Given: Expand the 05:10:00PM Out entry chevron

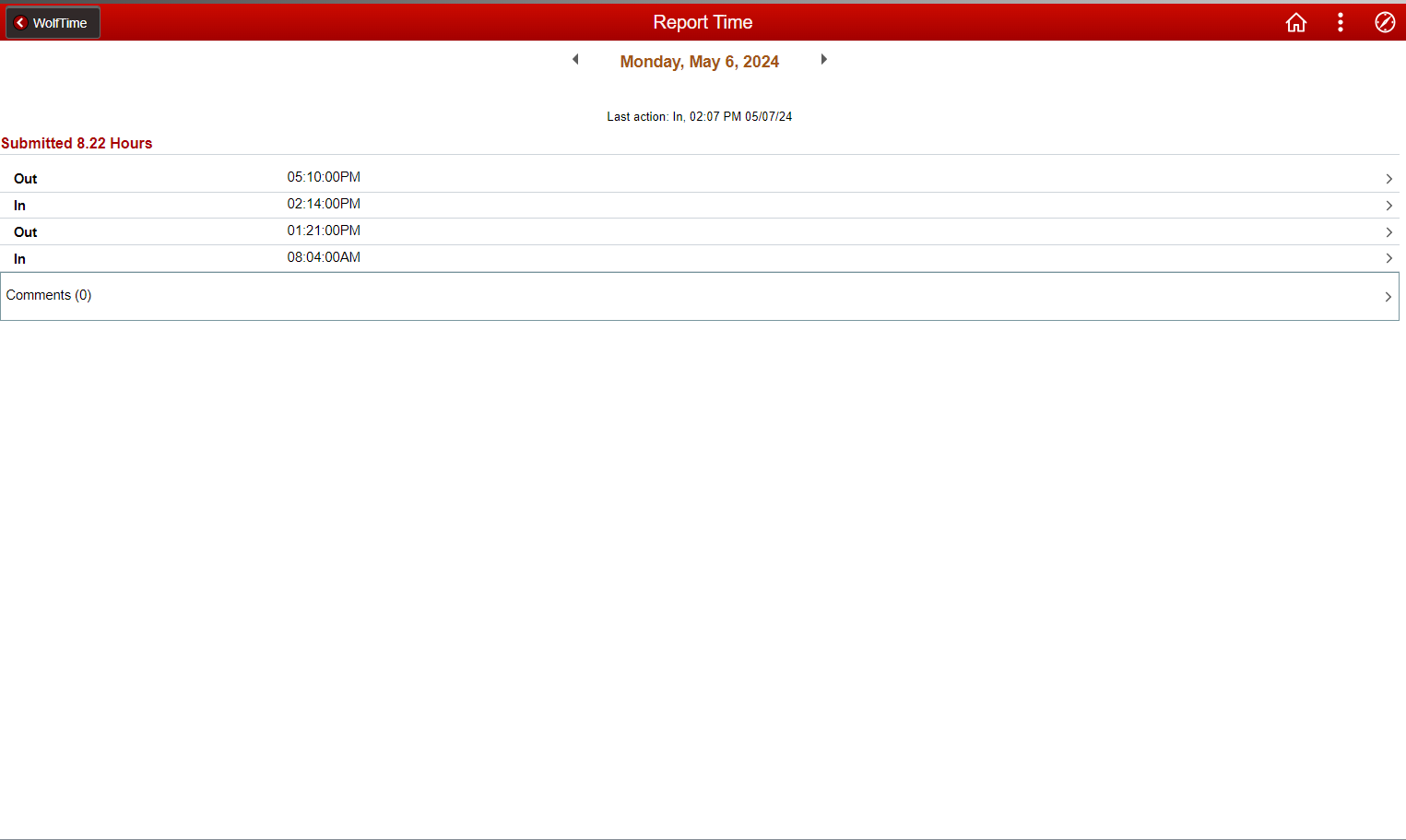Looking at the screenshot, I should [1388, 179].
